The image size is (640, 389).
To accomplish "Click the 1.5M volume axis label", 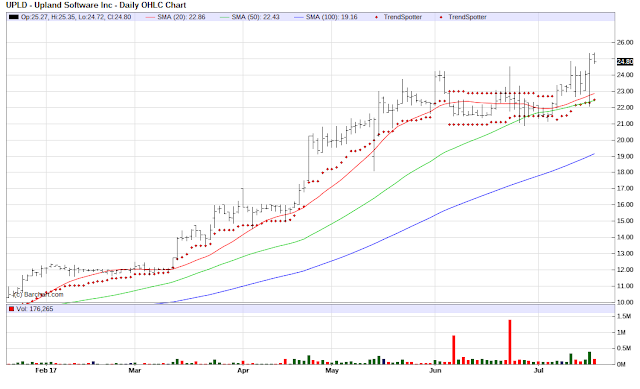I will coord(624,316).
